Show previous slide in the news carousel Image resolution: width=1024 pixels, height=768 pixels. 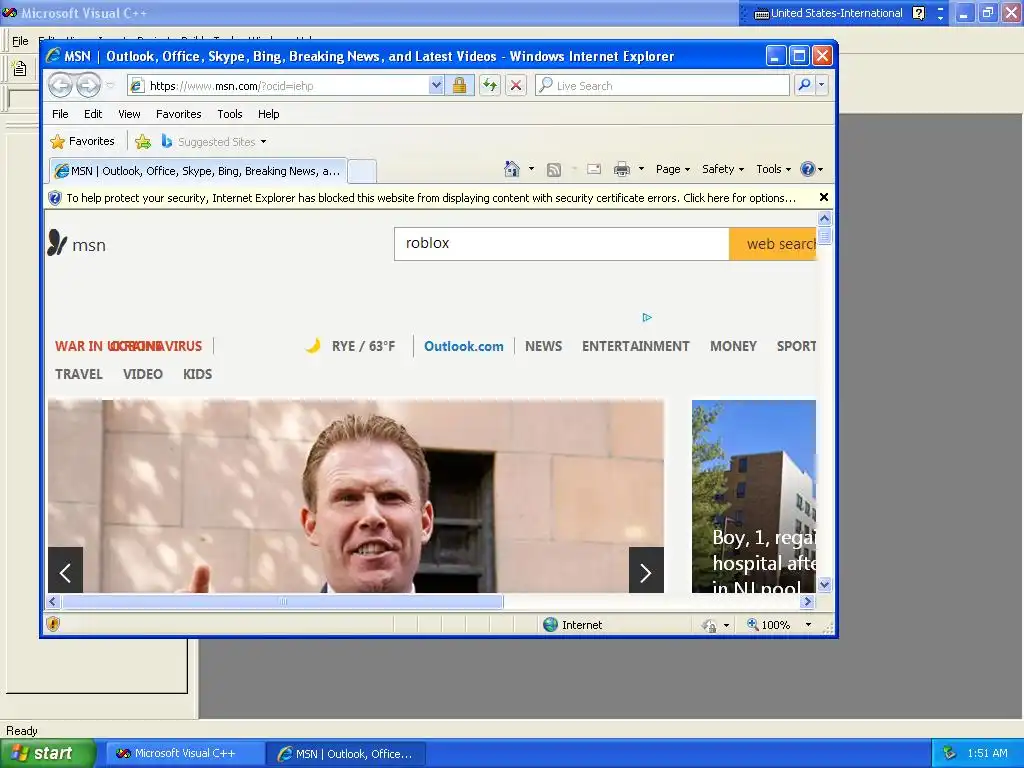[x=65, y=570]
